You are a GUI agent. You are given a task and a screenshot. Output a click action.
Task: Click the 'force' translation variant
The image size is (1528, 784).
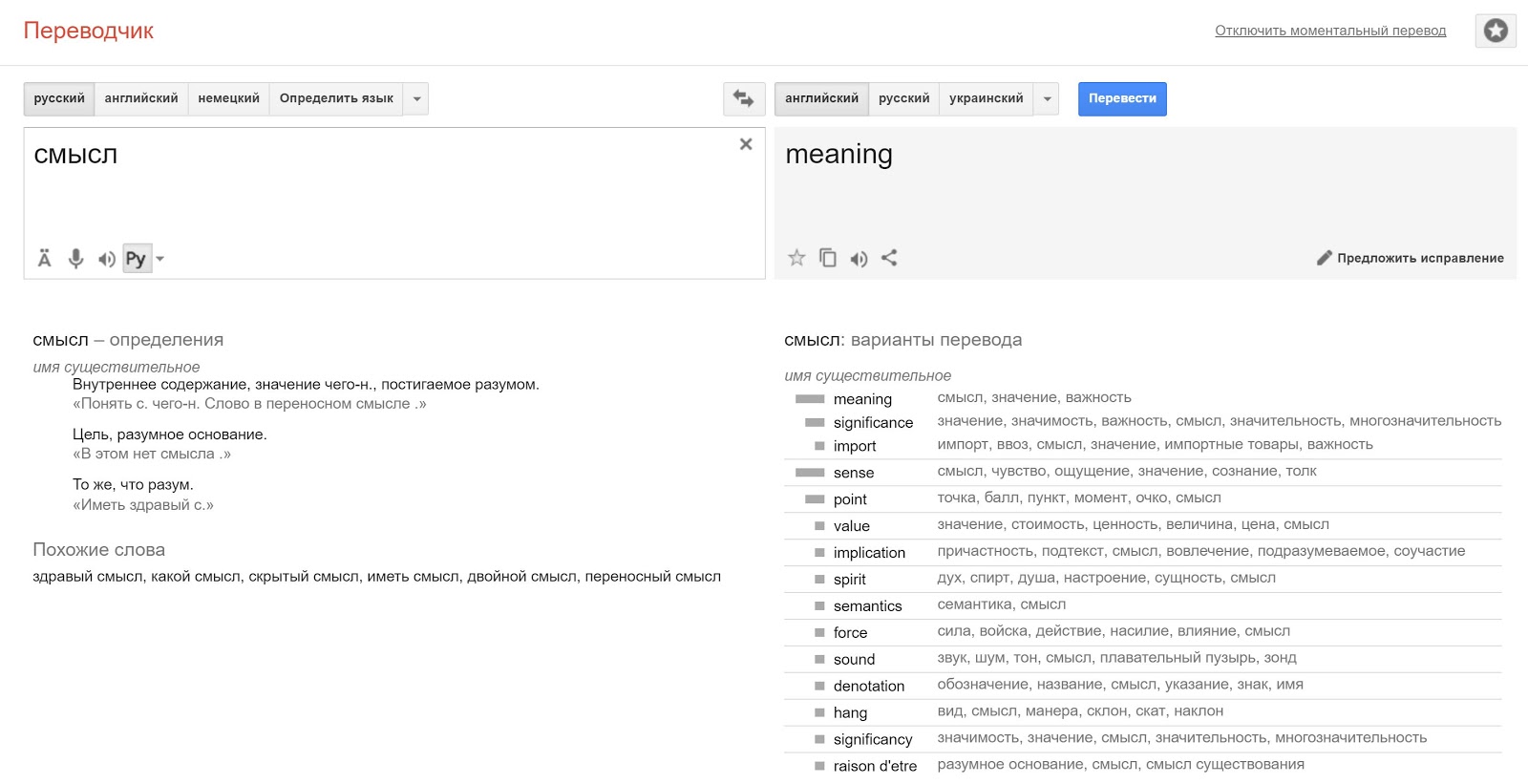(x=850, y=633)
